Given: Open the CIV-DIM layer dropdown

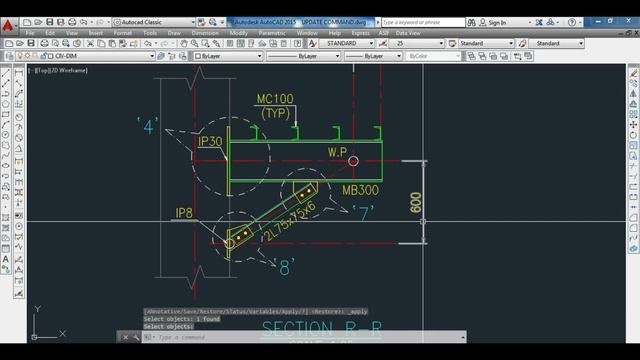Looking at the screenshot, I should [x=152, y=56].
